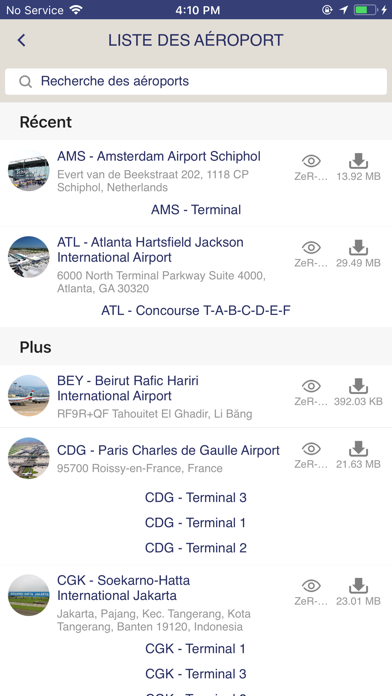Screen dimensions: 392x696
Task: Tap the location arrow in status bar
Action: pyautogui.click(x=344, y=10)
